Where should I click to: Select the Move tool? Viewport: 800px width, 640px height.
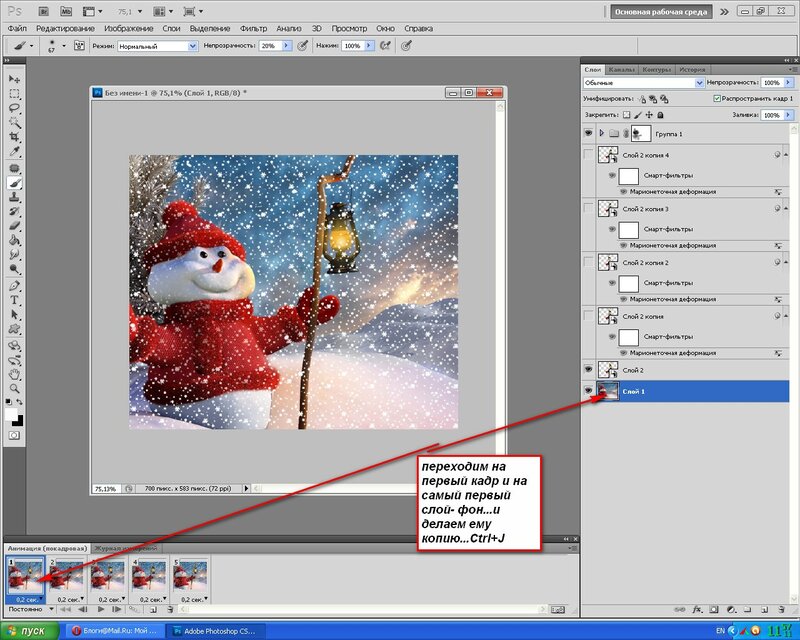(x=14, y=79)
